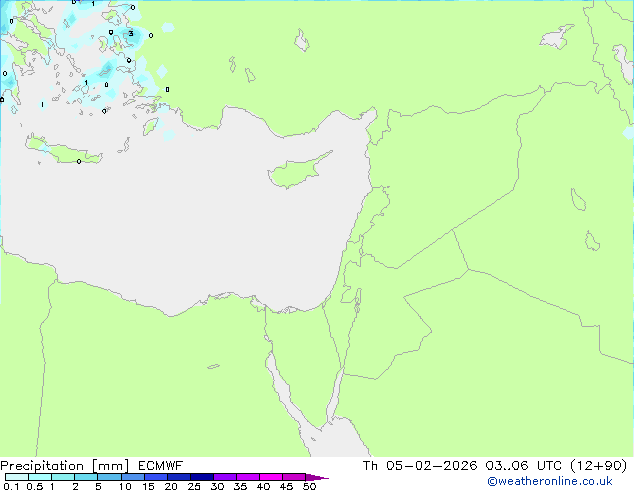
Task: Click the '03..06 UTC' time range text
Action: (x=524, y=466)
